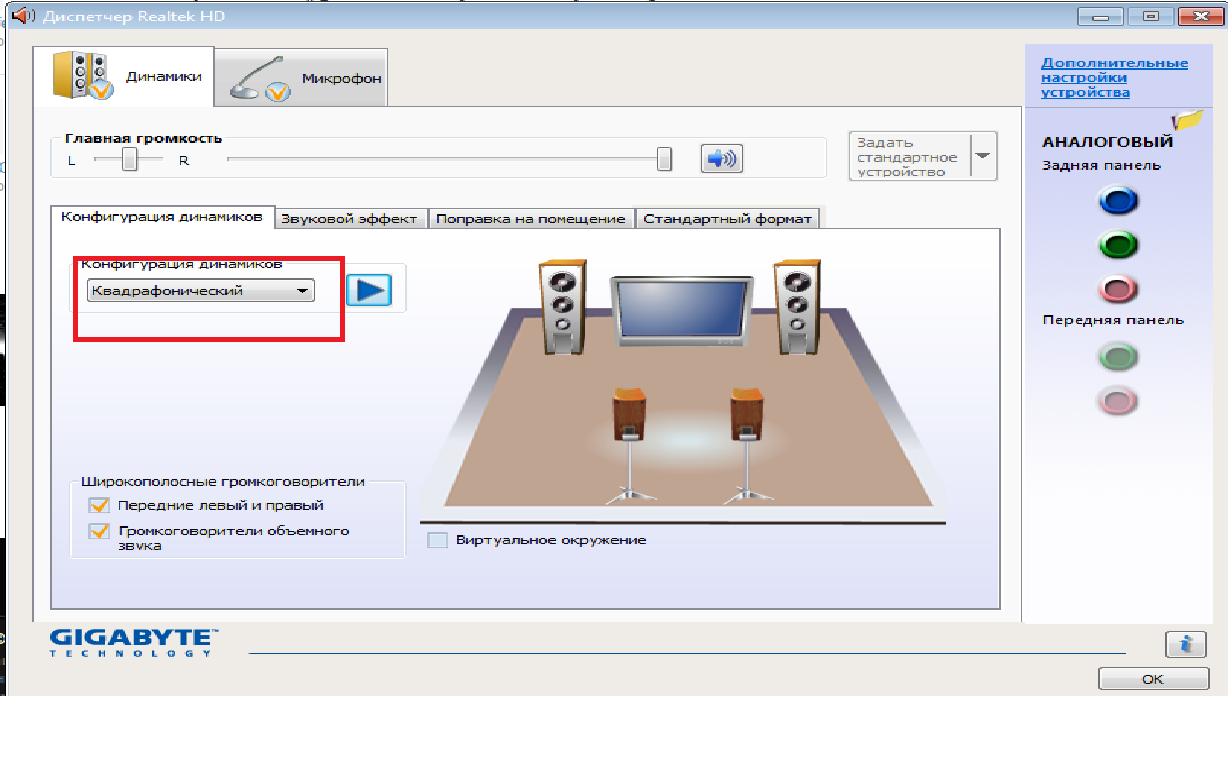Image resolution: width=1228 pixels, height=768 pixels.
Task: Click the green front panel jack
Action: pos(1118,356)
